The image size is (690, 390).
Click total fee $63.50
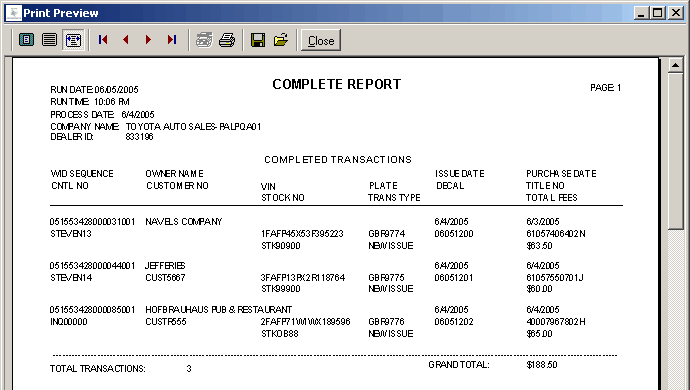coord(540,246)
